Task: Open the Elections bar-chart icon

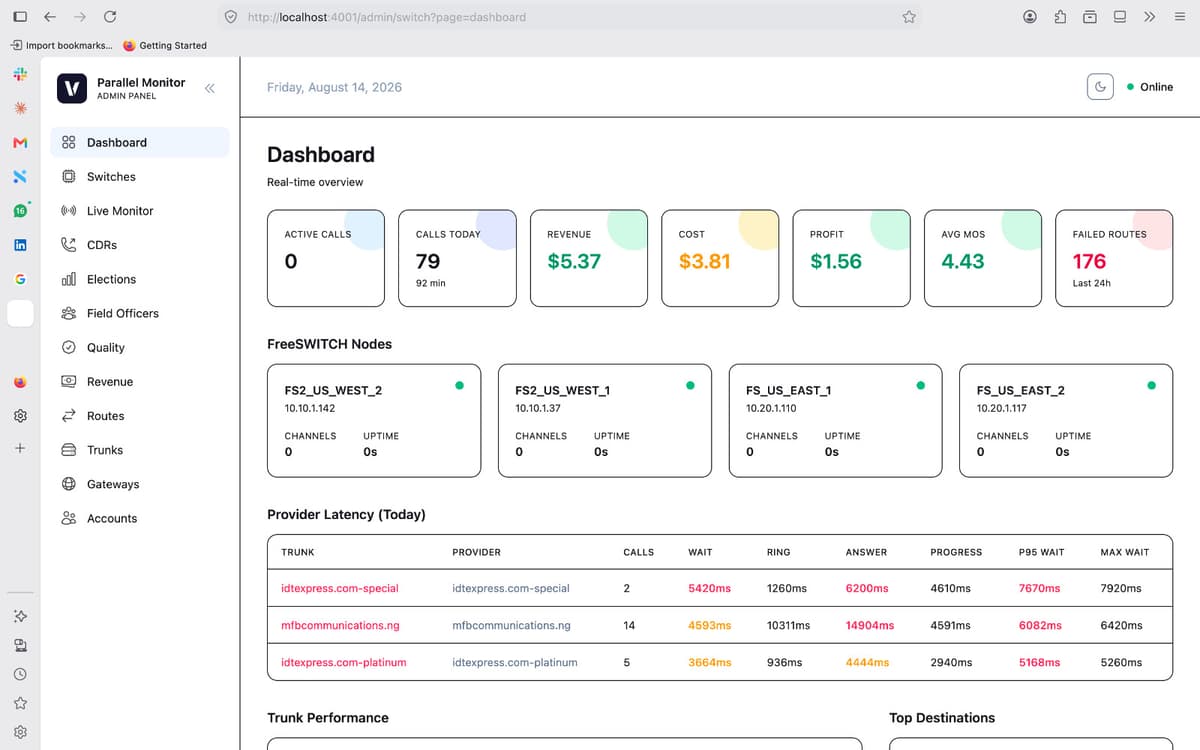Action: (x=68, y=279)
